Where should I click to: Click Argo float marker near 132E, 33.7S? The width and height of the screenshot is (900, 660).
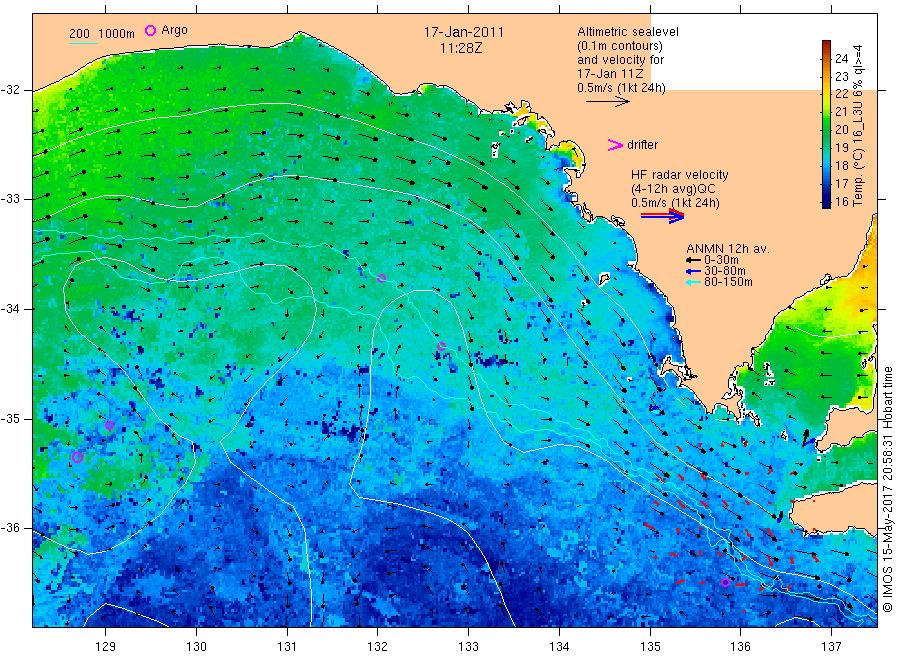[382, 279]
